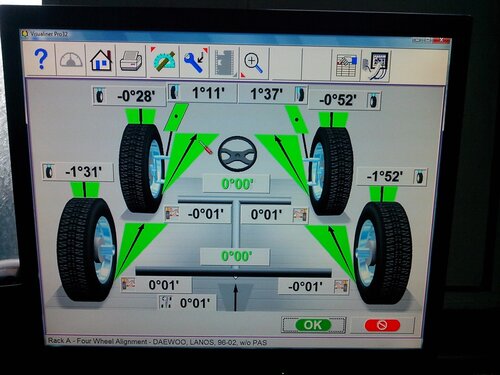Image resolution: width=500 pixels, height=375 pixels.
Task: Click the thrust angle icon
Action: [166, 302]
